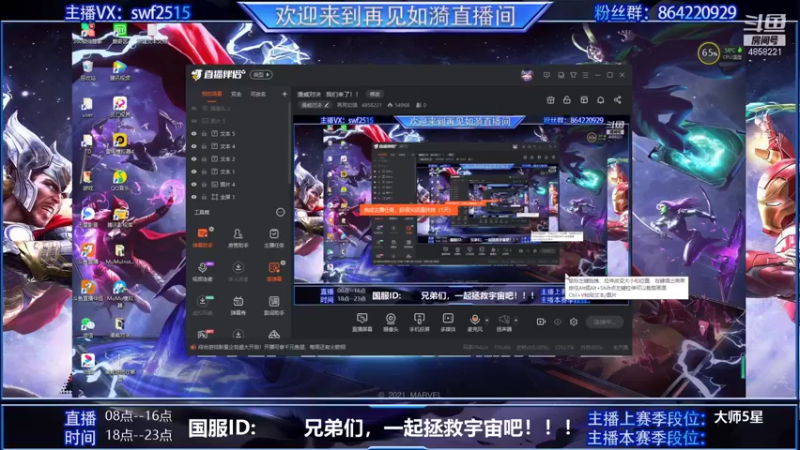
Task: Share the live room
Action: pos(617,100)
